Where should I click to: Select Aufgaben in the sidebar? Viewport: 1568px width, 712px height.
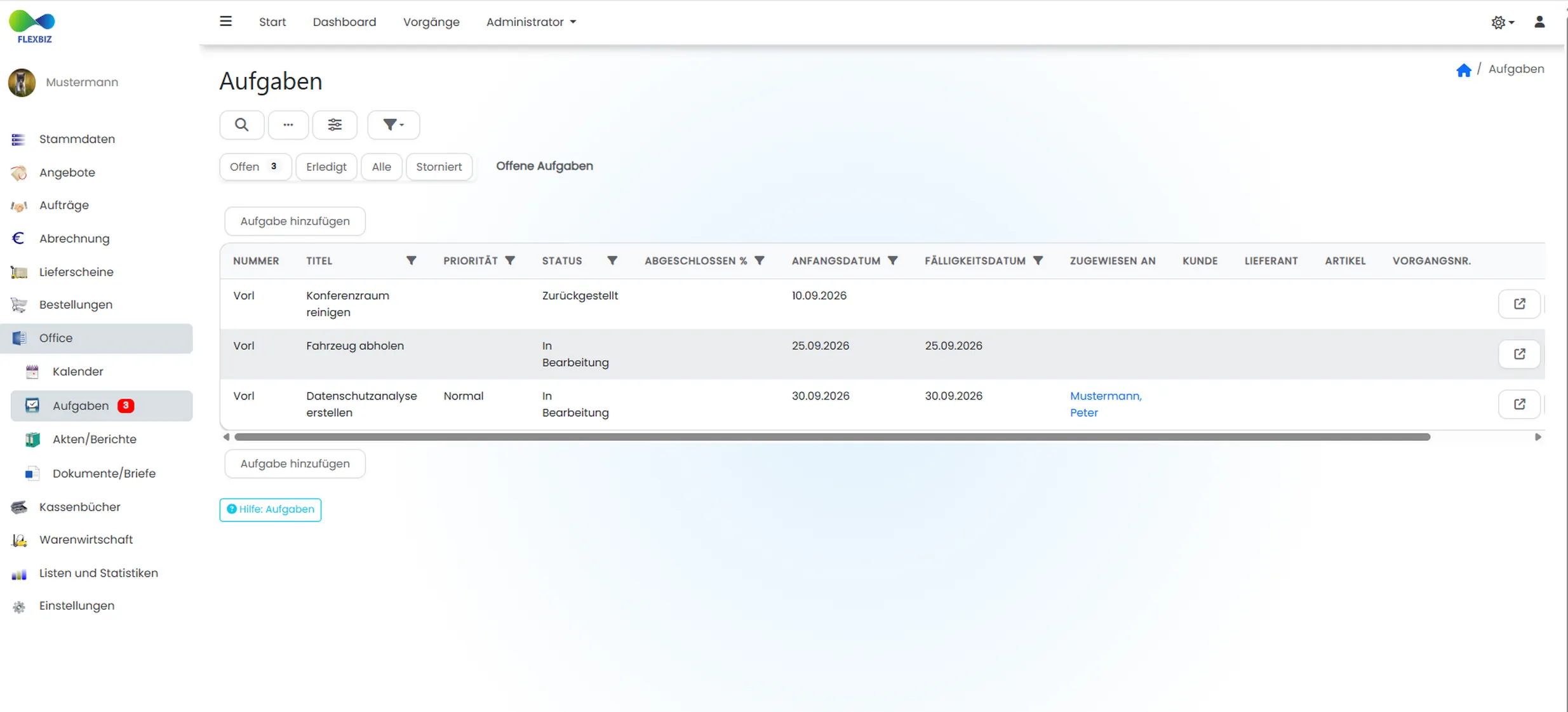pyautogui.click(x=102, y=406)
